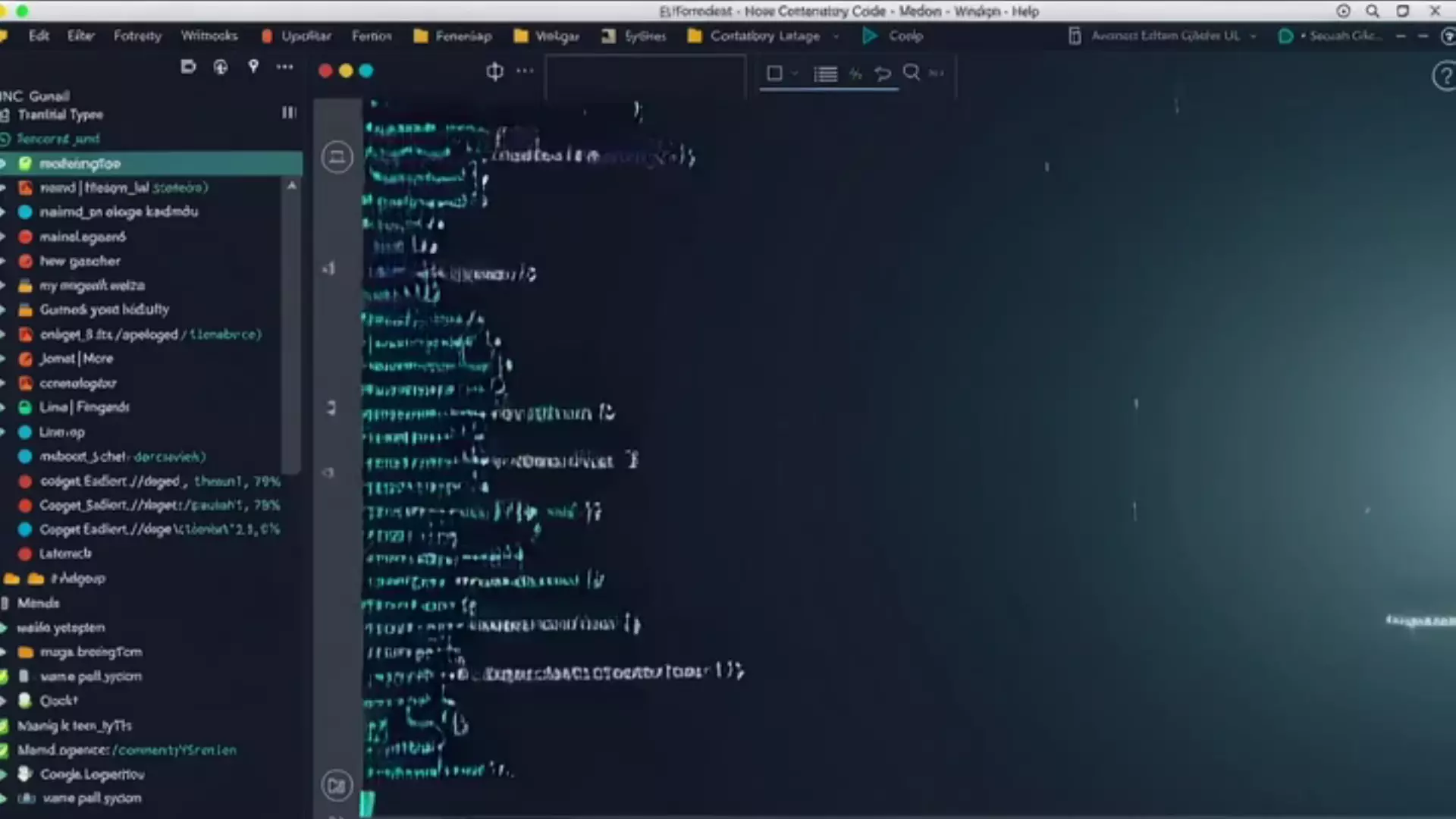Click the pin icon above the sidebar

253,67
